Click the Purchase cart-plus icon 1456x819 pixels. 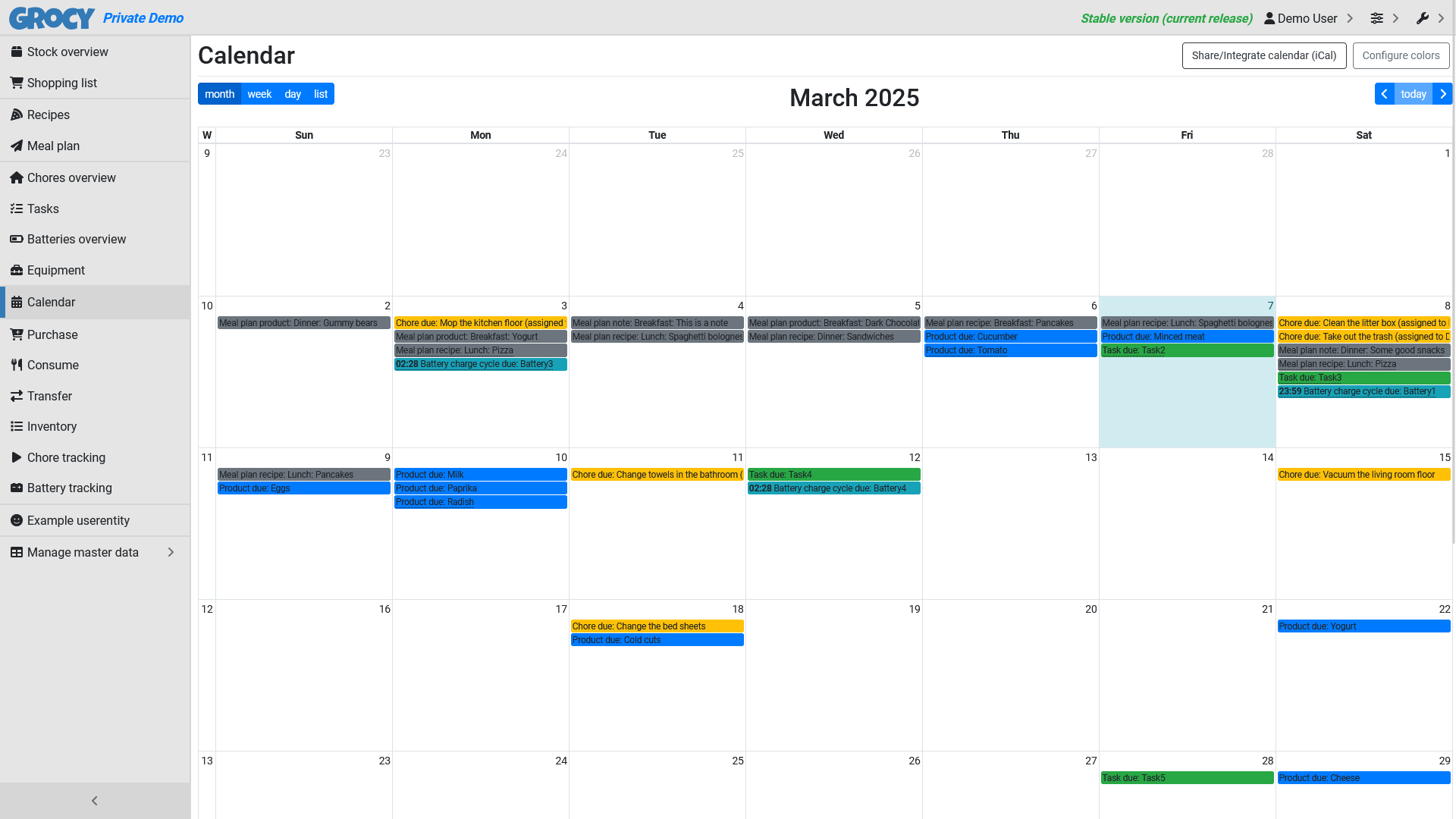coord(17,334)
